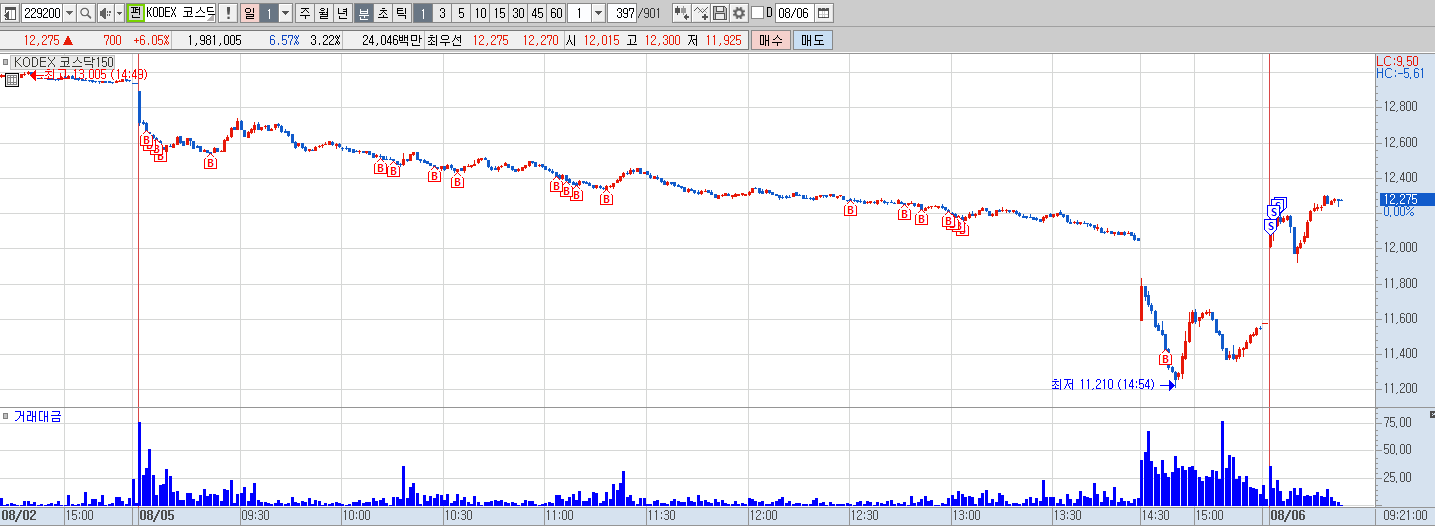Open chart settings gear icon
Image resolution: width=1435 pixels, height=526 pixels.
(x=739, y=13)
